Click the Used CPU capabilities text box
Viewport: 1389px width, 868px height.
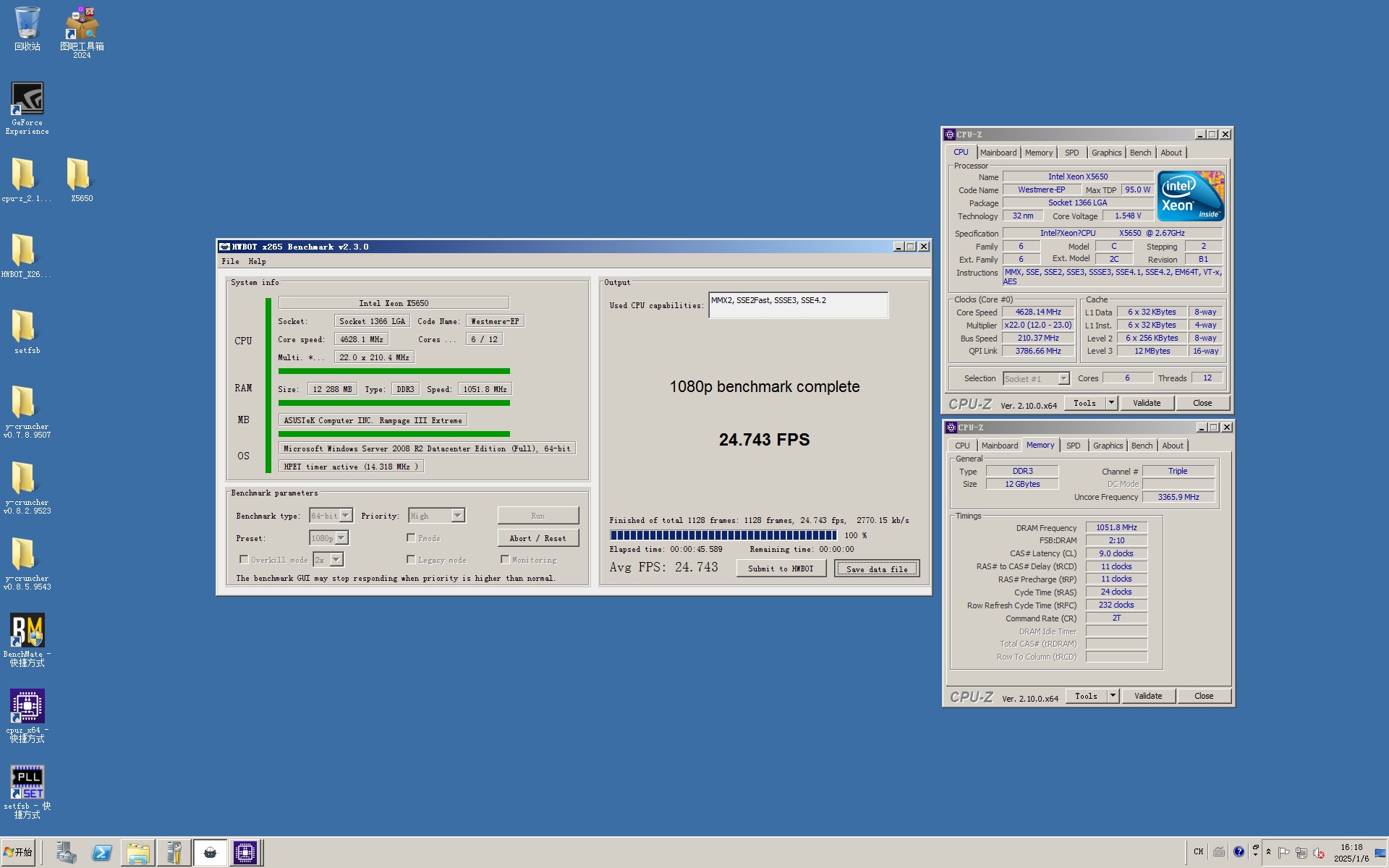798,305
